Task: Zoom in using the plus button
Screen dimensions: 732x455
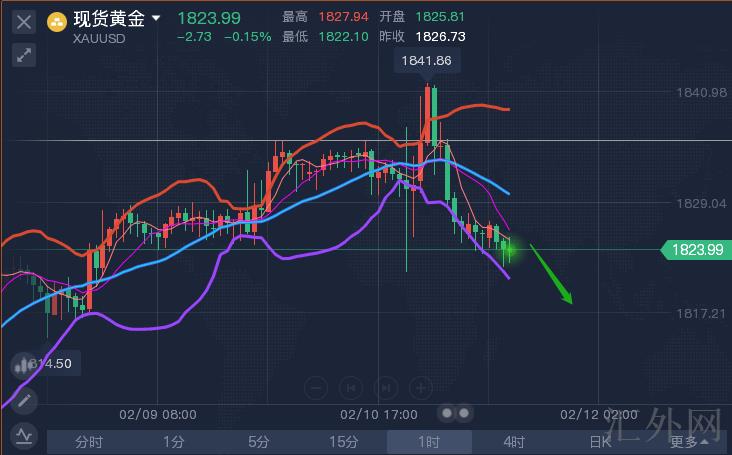Action: (x=421, y=388)
